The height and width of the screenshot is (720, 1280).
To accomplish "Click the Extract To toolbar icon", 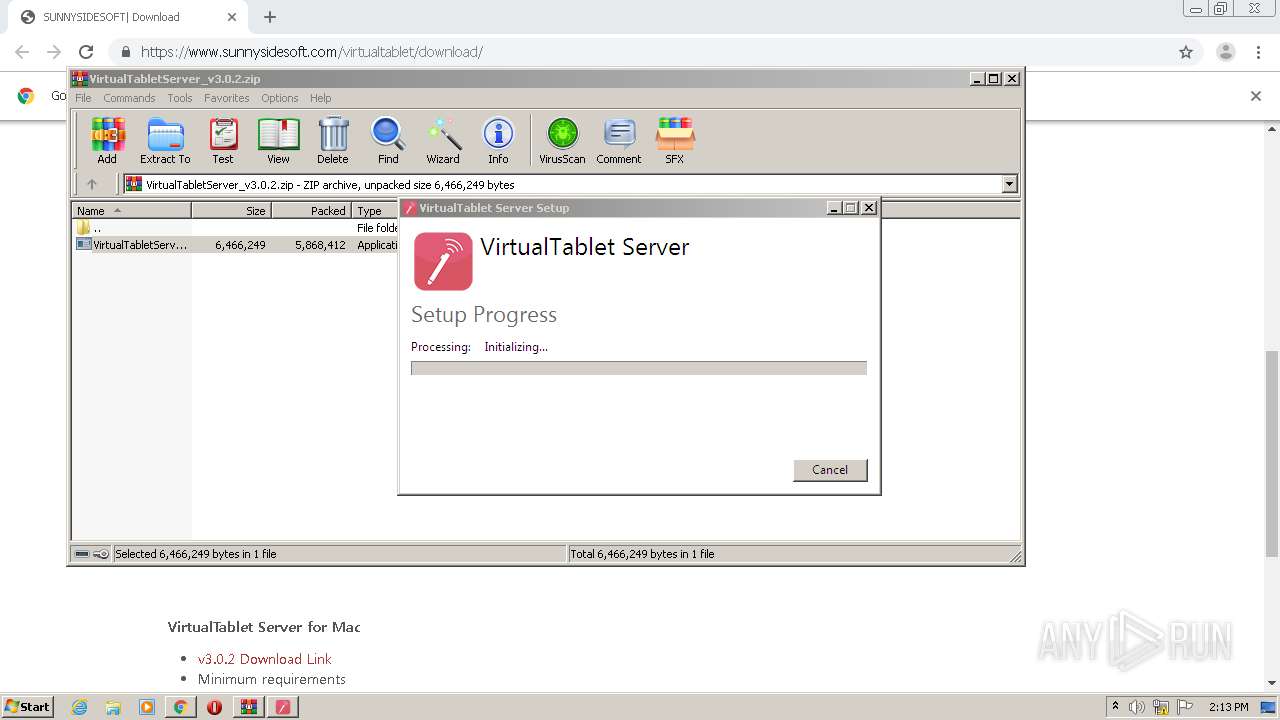I will point(165,140).
